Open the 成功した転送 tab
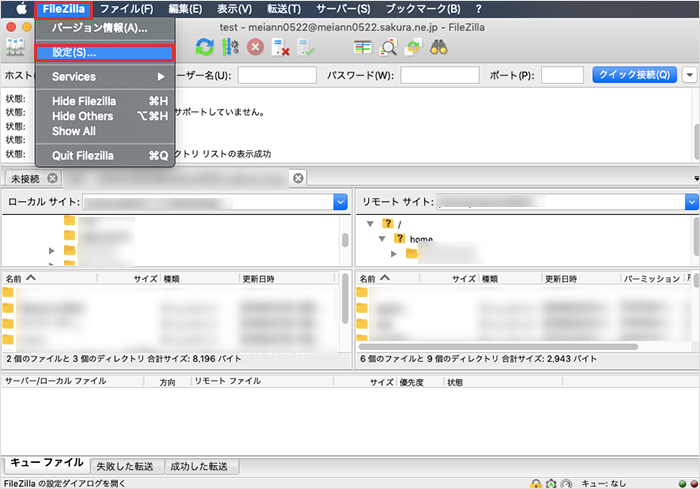This screenshot has height=489, width=700. (x=198, y=466)
